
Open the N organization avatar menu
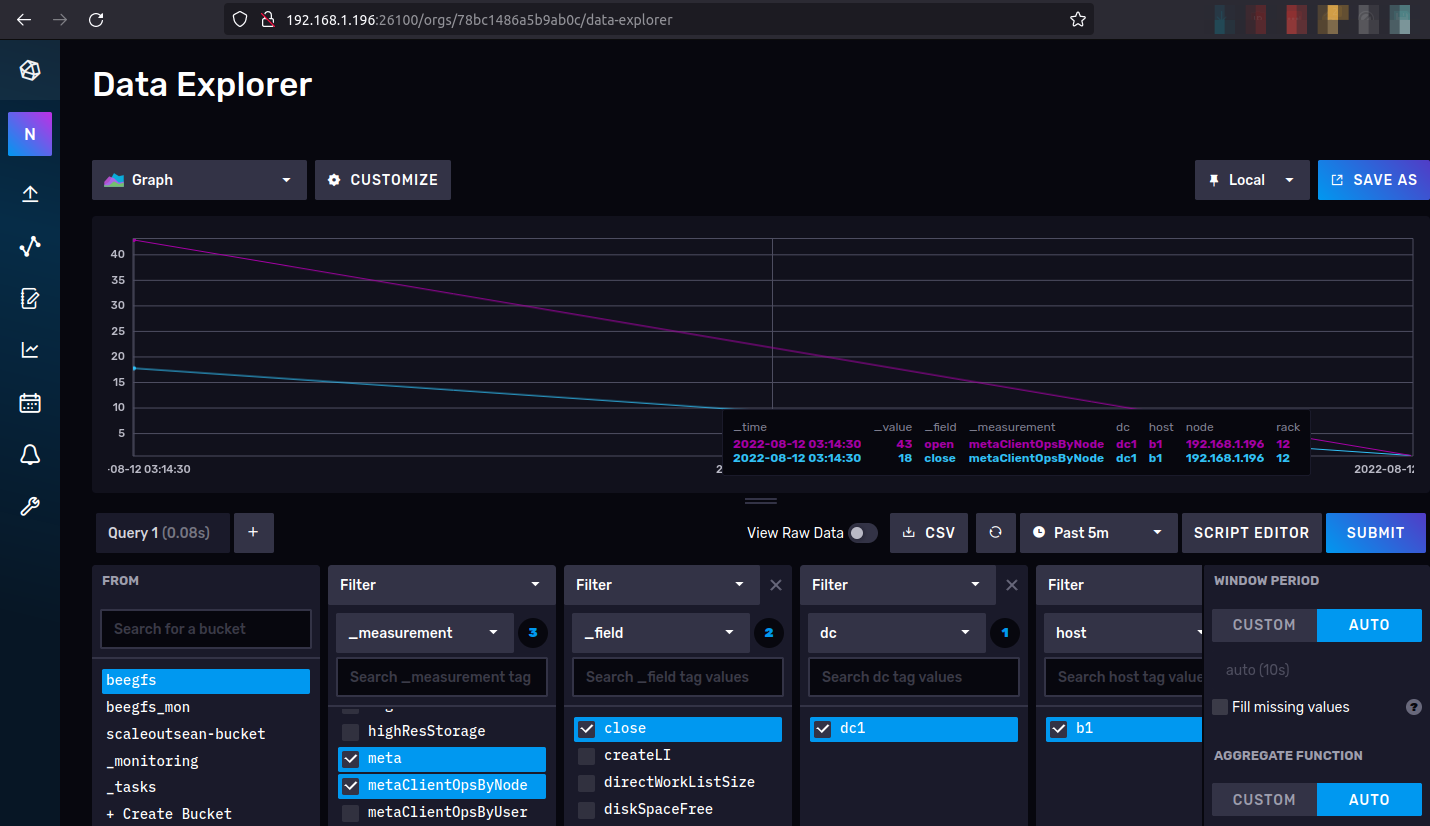click(30, 134)
